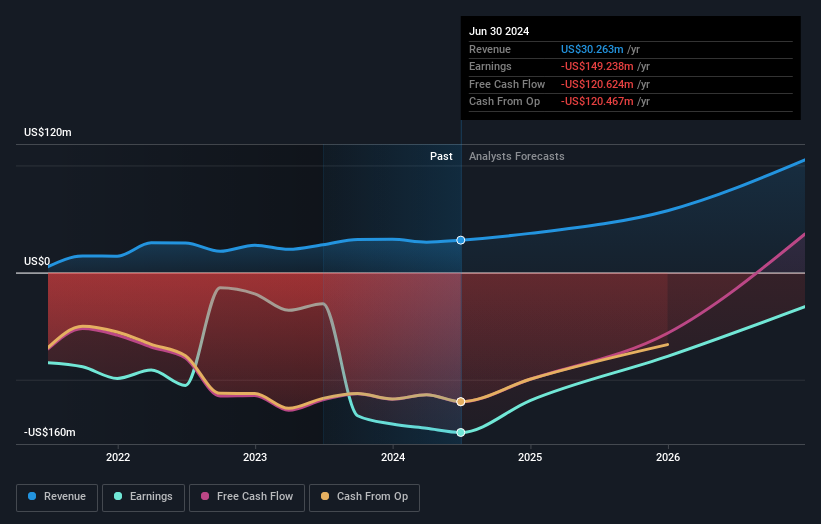Click the Jun 30 2024 tooltip date
821x524 pixels.
[499, 31]
